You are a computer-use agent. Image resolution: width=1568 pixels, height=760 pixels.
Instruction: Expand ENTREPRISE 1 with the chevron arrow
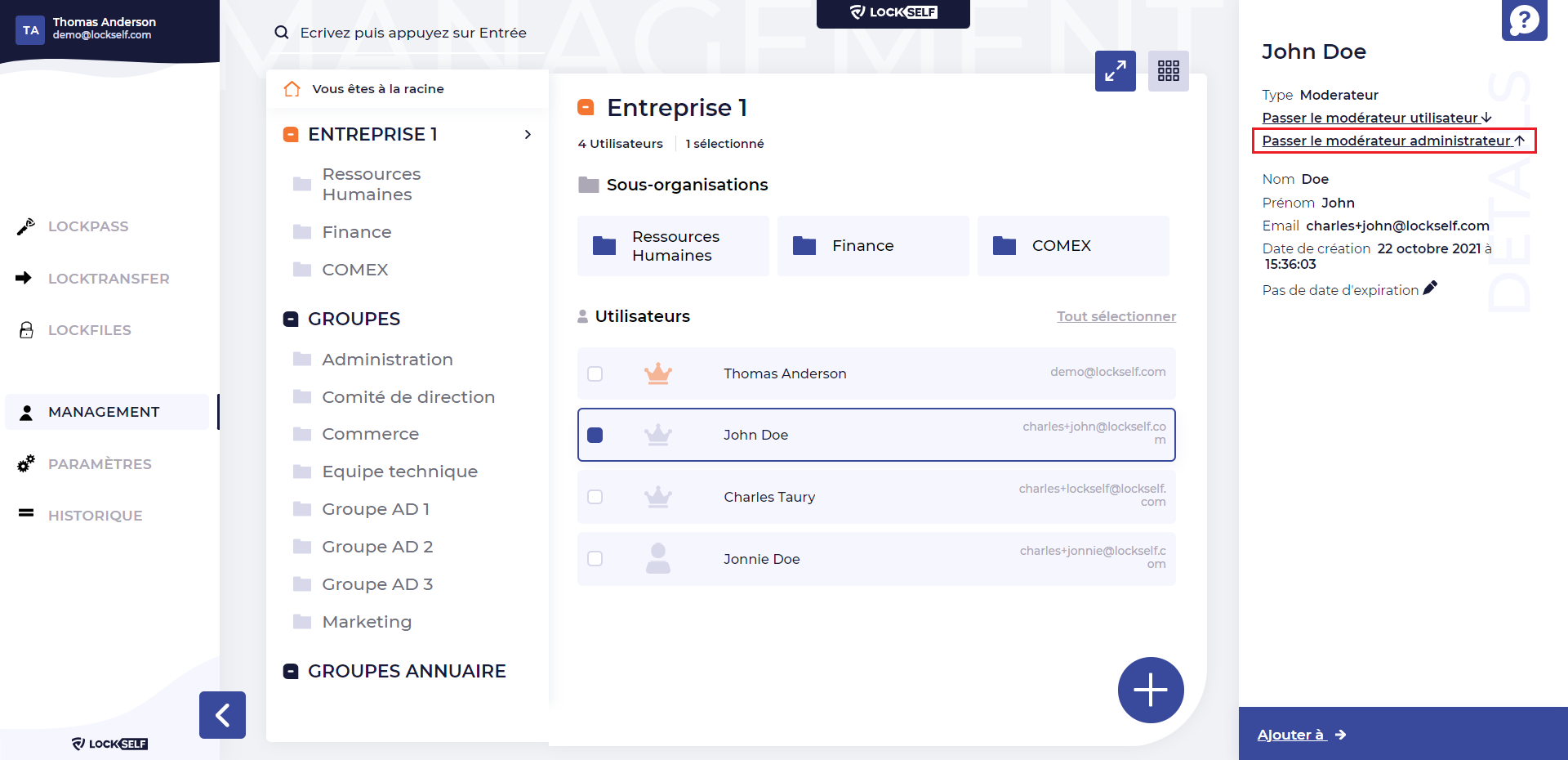528,134
